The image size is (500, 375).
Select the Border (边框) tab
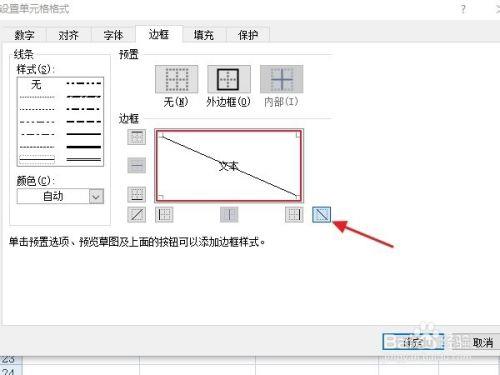tap(159, 34)
